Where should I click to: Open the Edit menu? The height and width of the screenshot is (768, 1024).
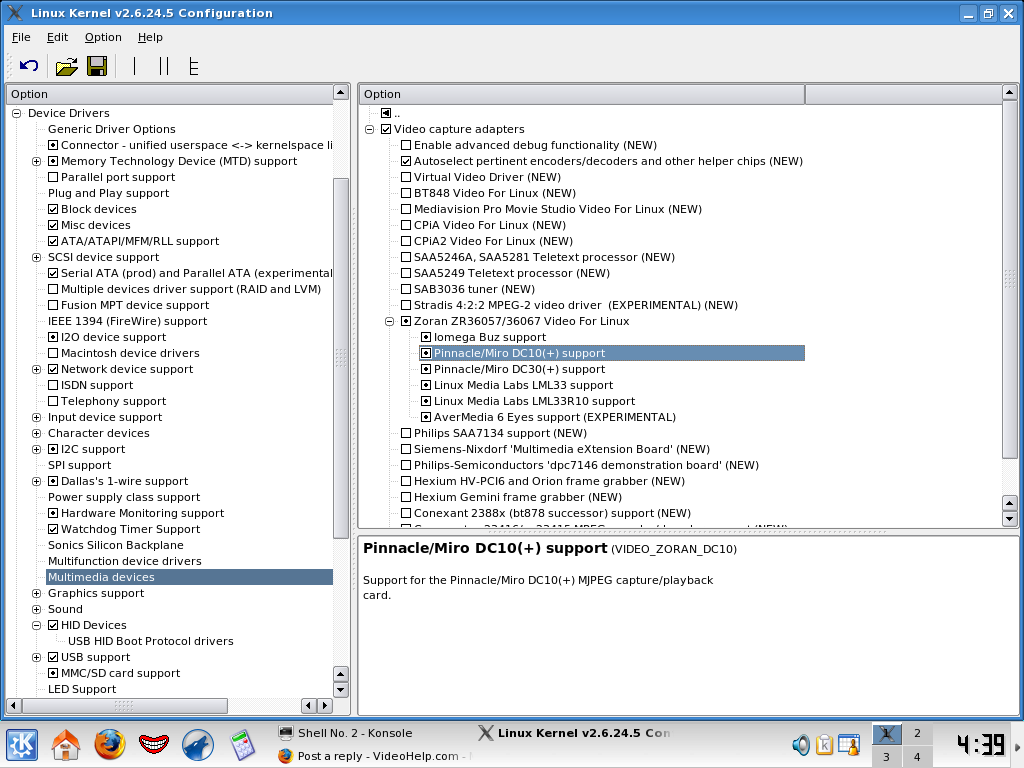pyautogui.click(x=57, y=37)
